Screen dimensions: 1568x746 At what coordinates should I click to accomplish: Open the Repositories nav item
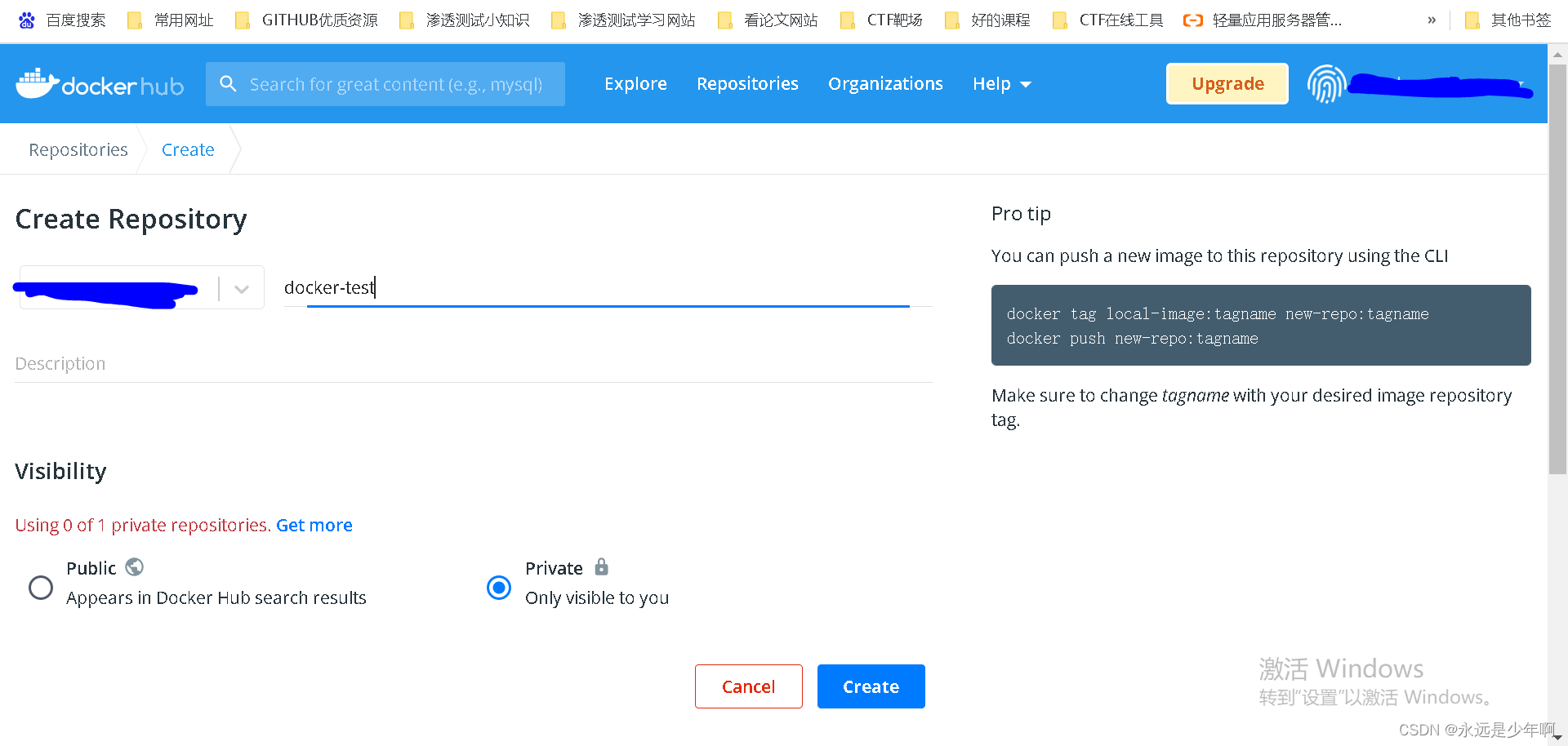[747, 84]
